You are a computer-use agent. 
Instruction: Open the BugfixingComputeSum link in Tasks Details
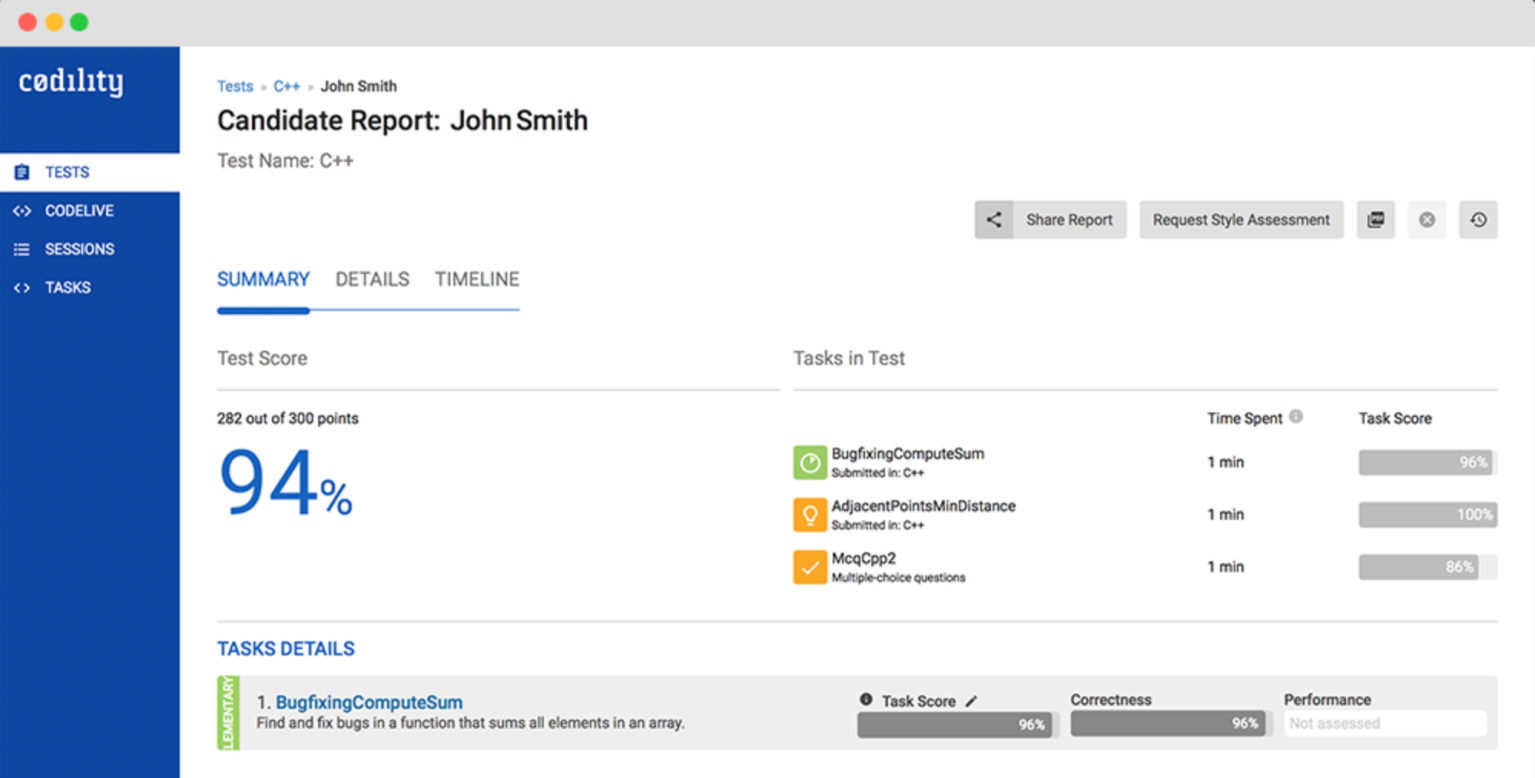pyautogui.click(x=369, y=702)
